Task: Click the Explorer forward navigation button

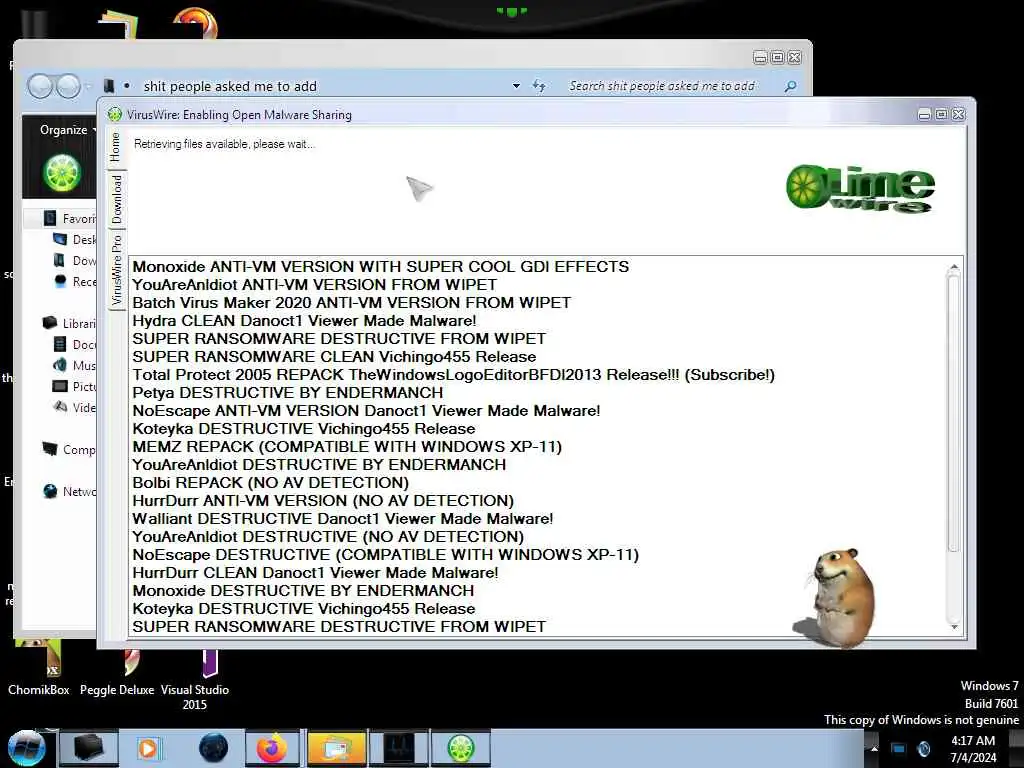Action: click(68, 86)
